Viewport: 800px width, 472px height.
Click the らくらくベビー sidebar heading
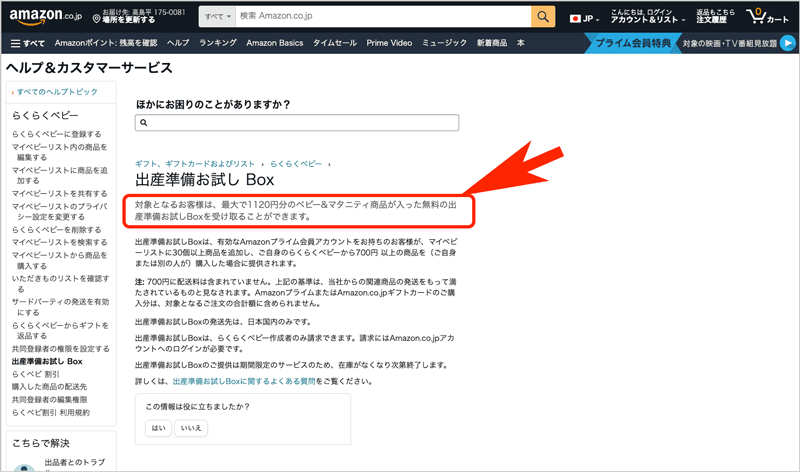coord(45,115)
